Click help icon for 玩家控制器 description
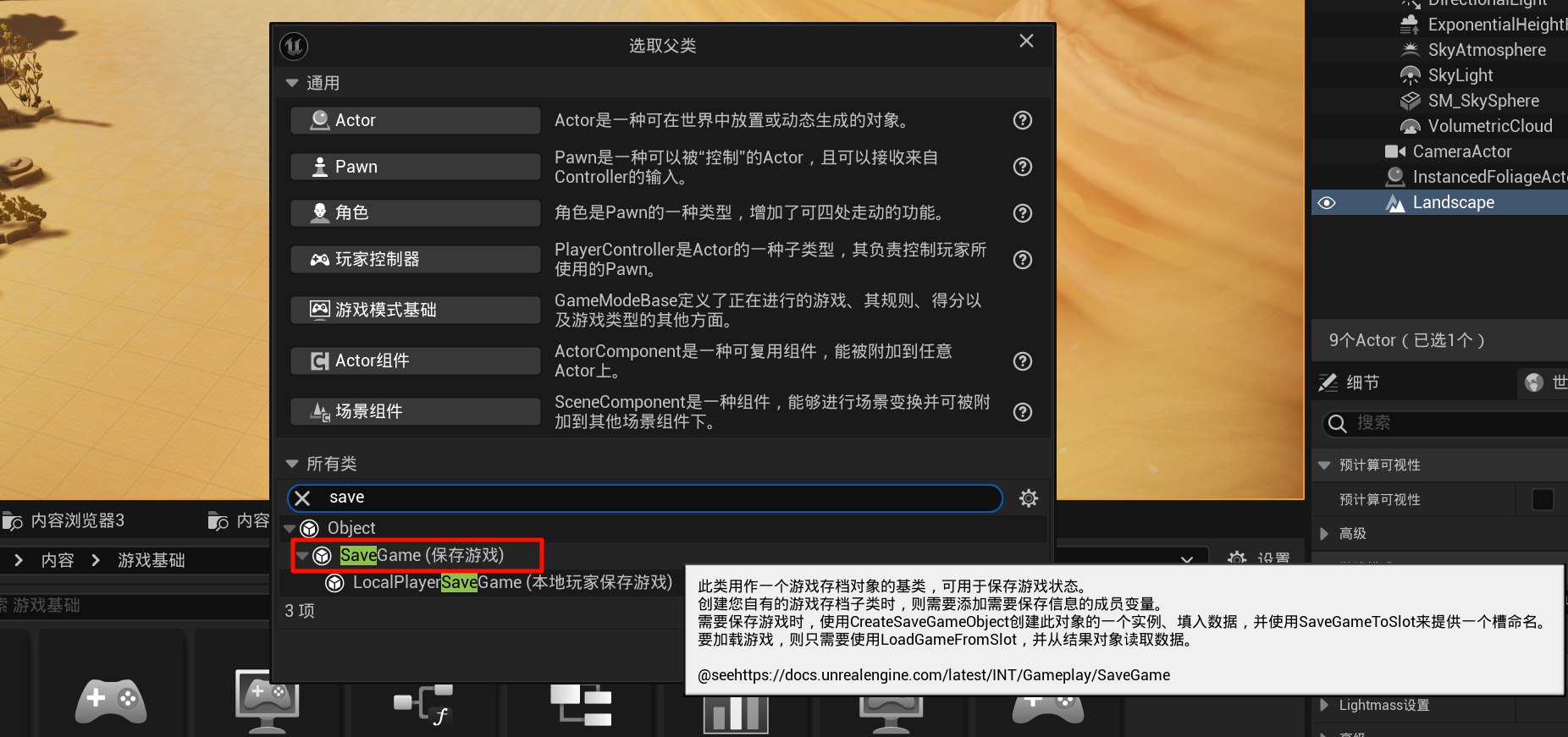 click(x=1023, y=260)
